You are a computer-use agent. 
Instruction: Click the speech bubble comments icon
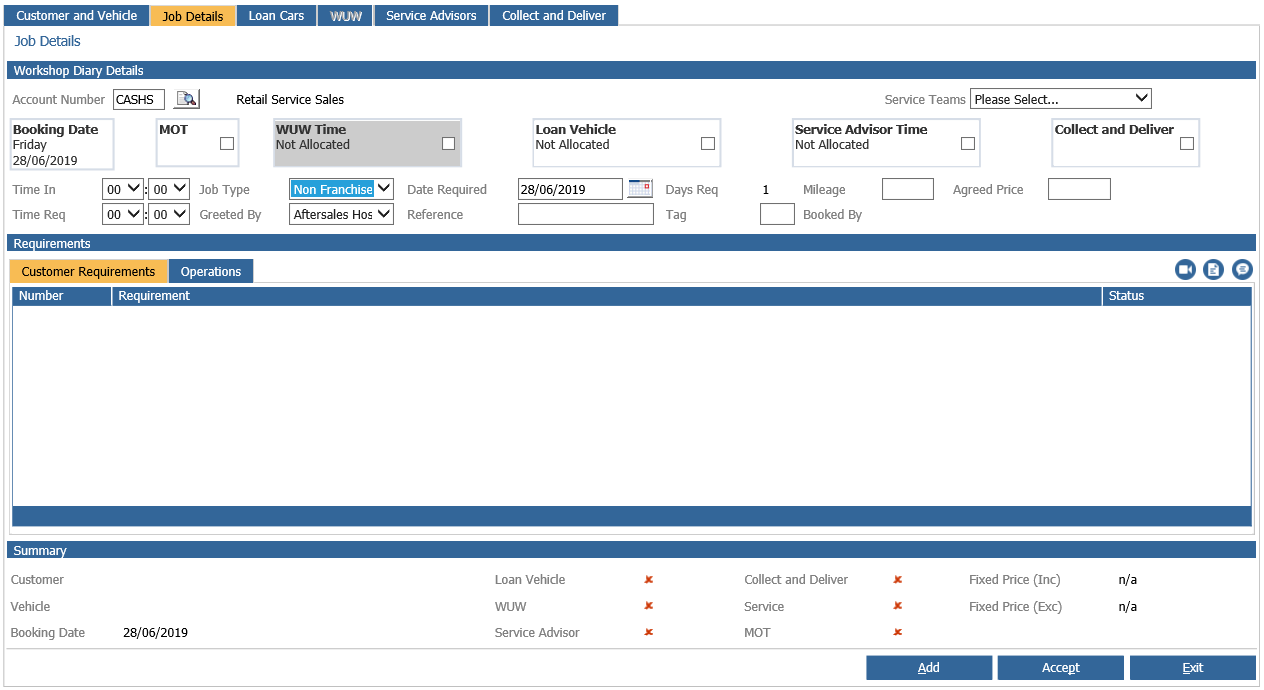[x=1242, y=269]
